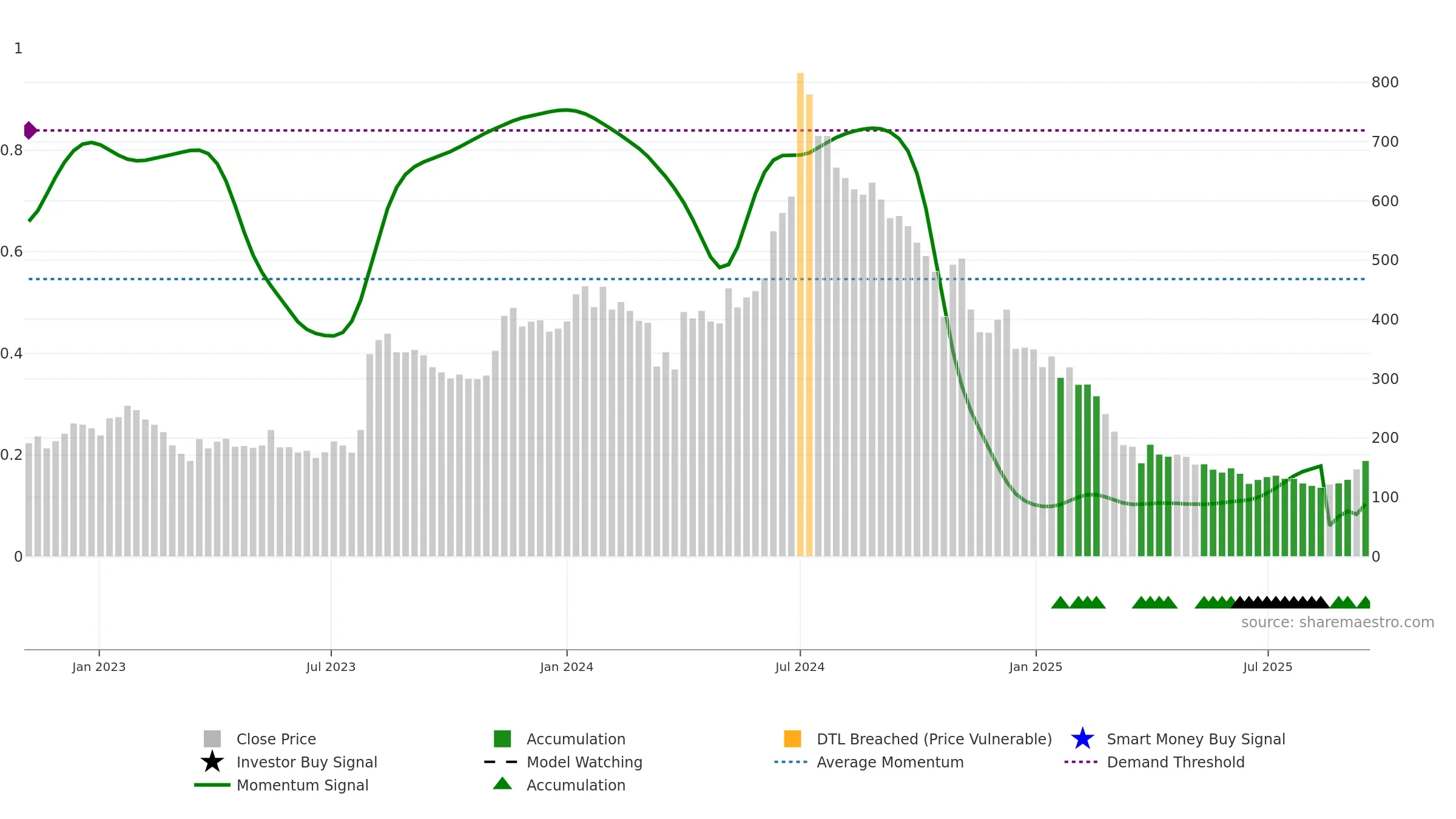Toggle the Momentum Signal legend entry
This screenshot has height=819, width=1456.
(281, 785)
